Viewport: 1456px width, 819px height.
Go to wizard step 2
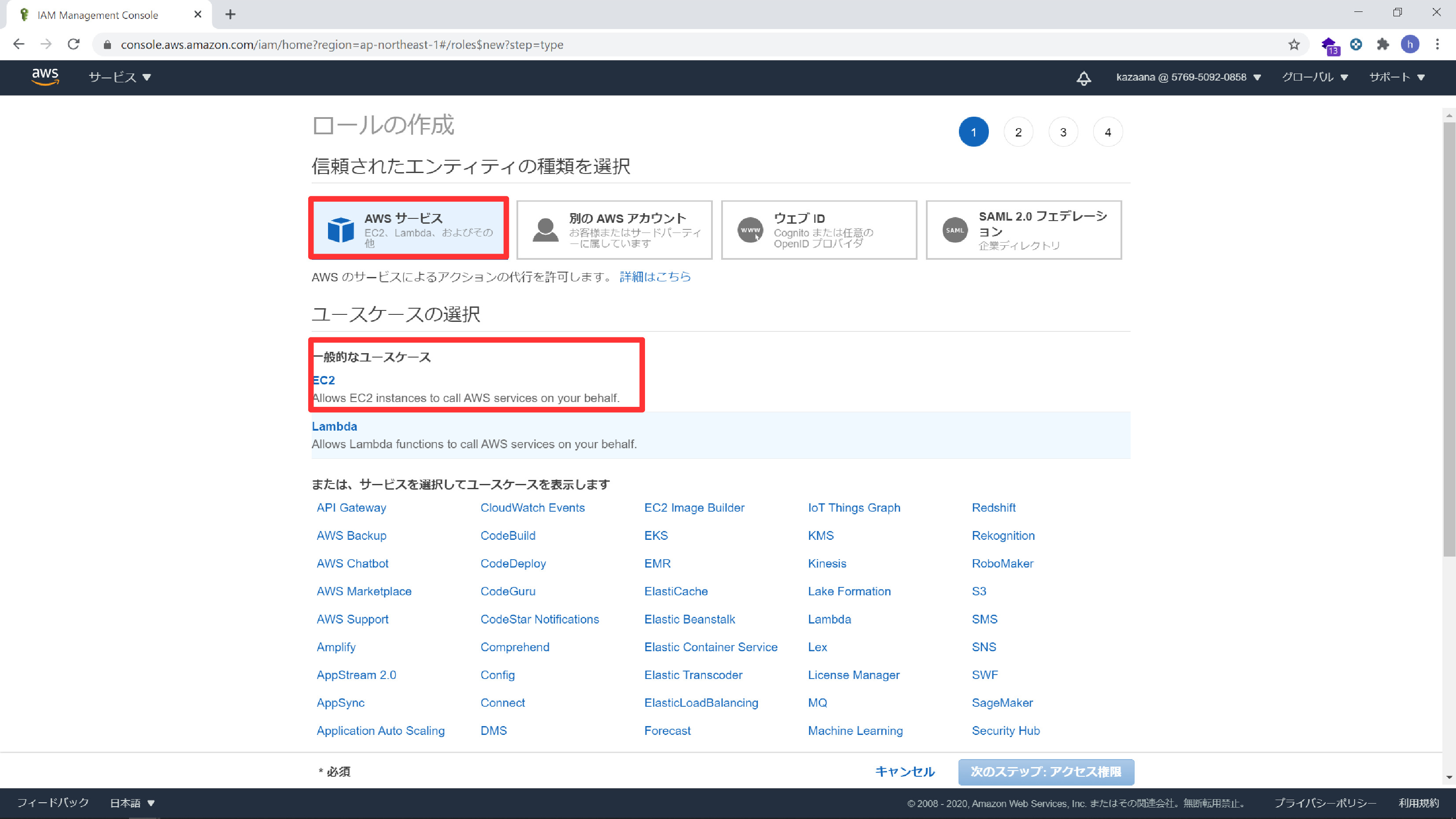tap(1018, 132)
